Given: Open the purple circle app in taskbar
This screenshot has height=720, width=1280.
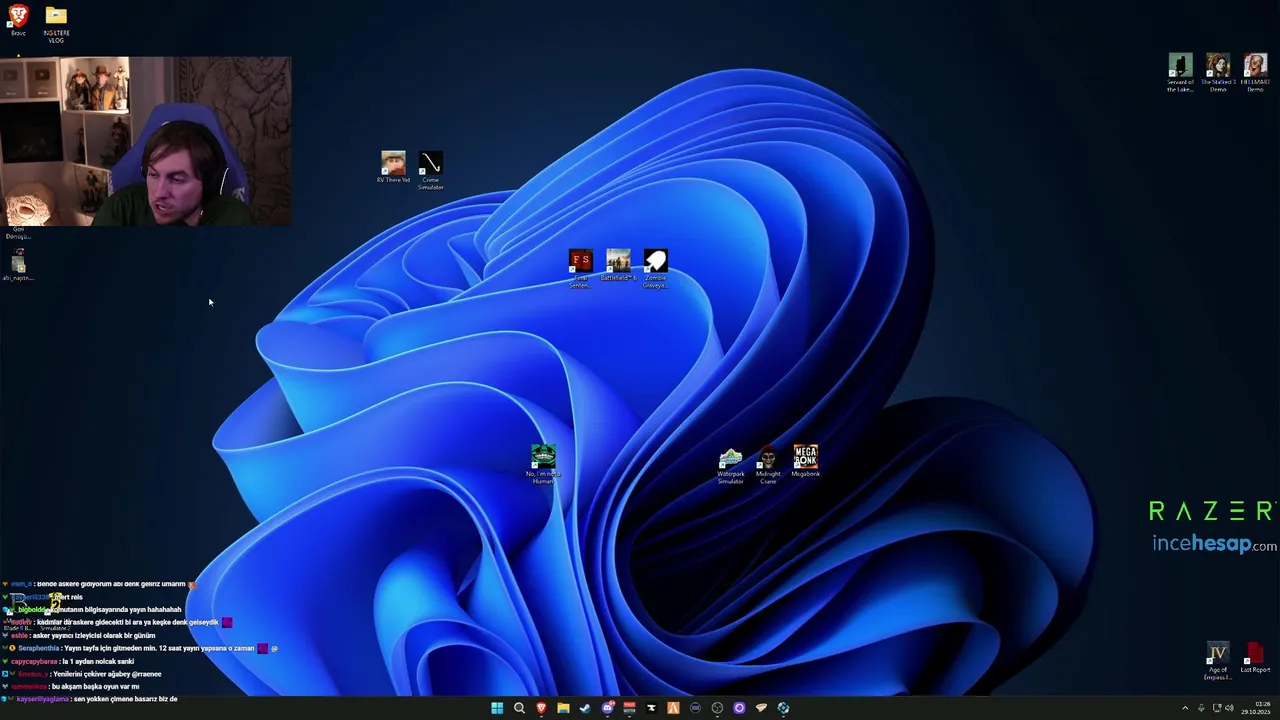Looking at the screenshot, I should coord(739,708).
